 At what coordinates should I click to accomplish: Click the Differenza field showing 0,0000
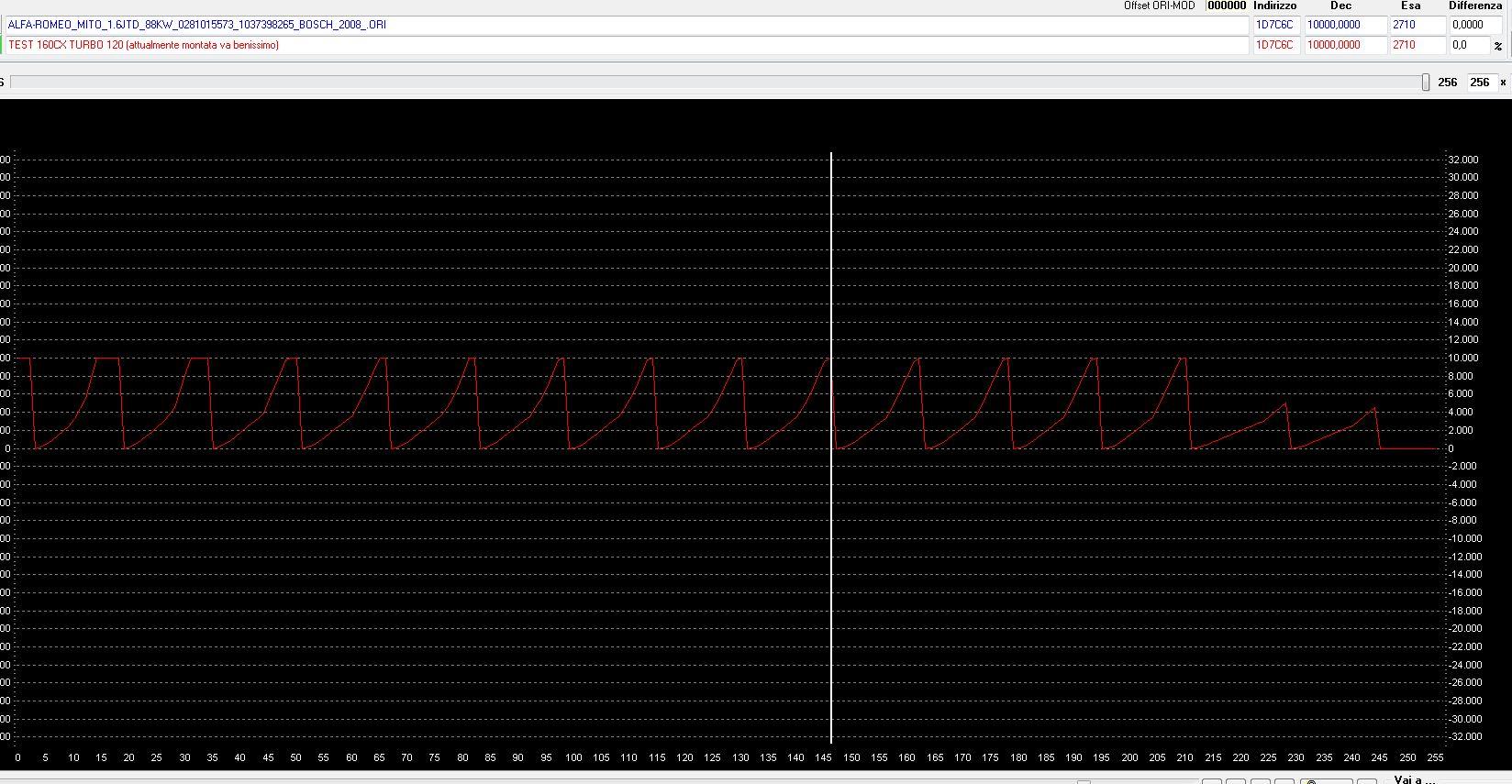1477,25
